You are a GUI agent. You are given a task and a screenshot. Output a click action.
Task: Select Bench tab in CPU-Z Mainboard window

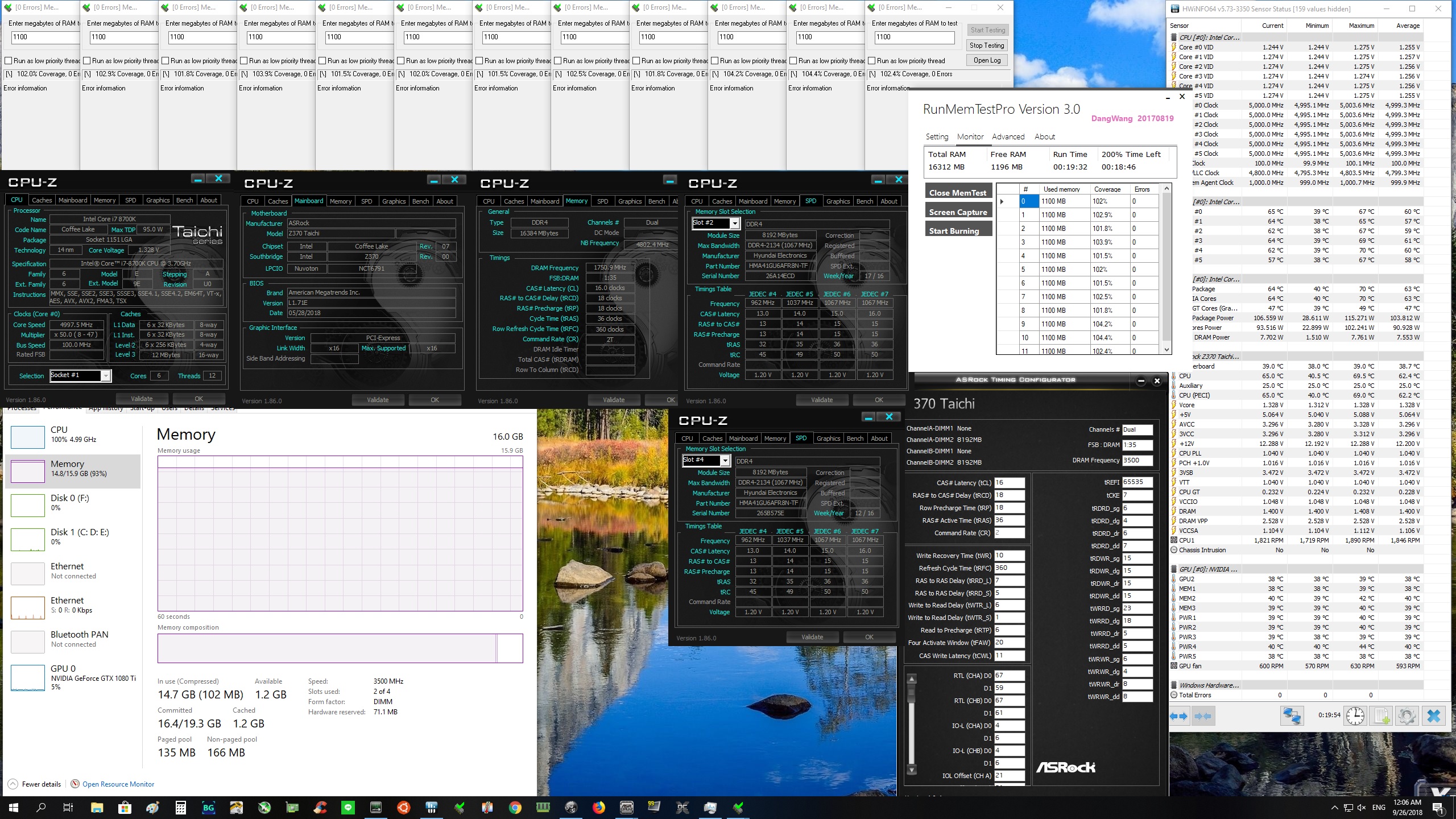(420, 201)
